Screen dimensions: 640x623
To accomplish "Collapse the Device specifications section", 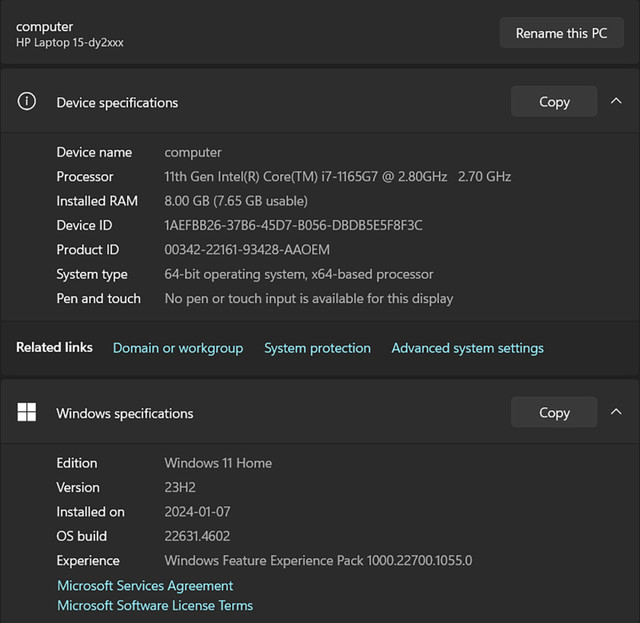I will (616, 101).
